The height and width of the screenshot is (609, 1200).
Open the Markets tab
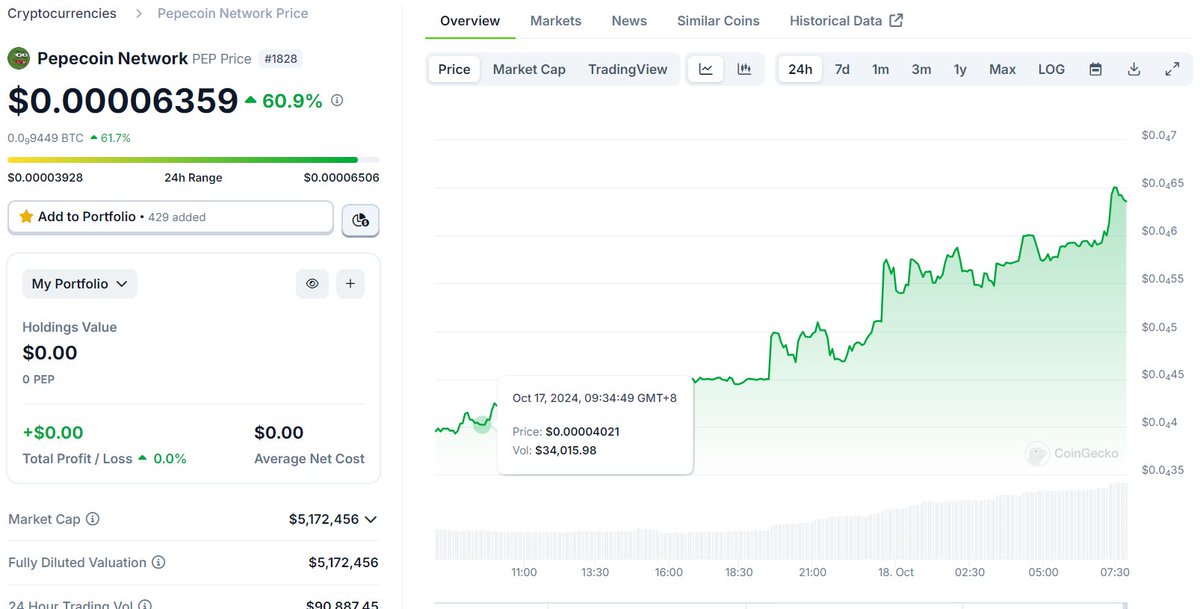tap(556, 20)
